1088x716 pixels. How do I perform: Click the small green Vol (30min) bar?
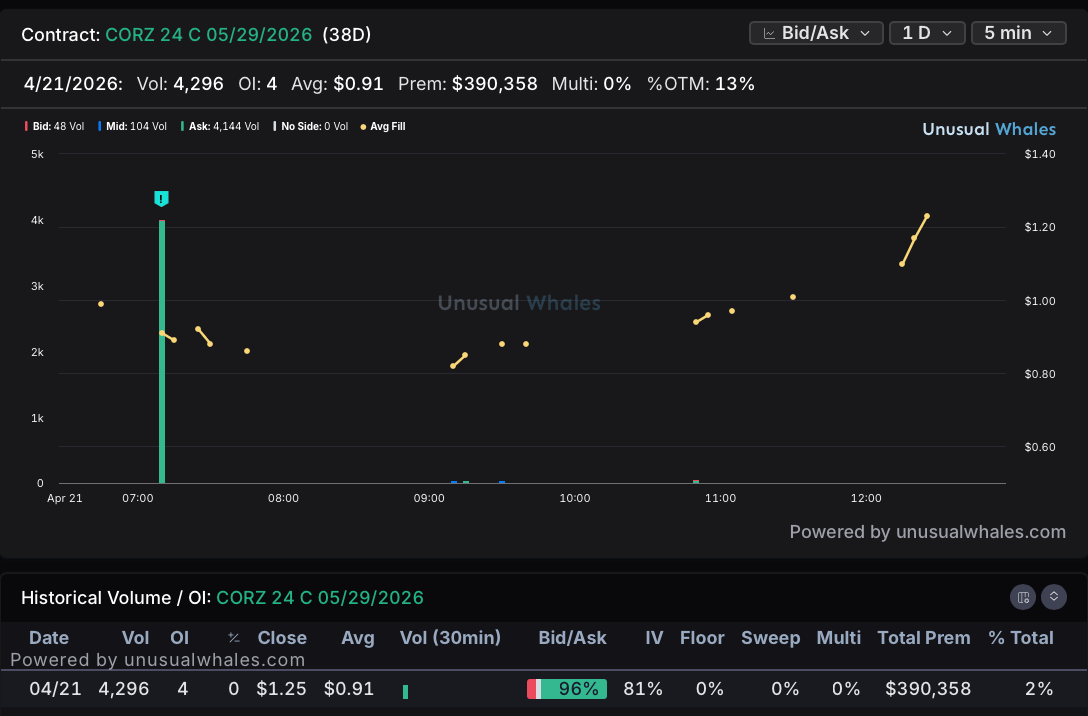pyautogui.click(x=405, y=691)
